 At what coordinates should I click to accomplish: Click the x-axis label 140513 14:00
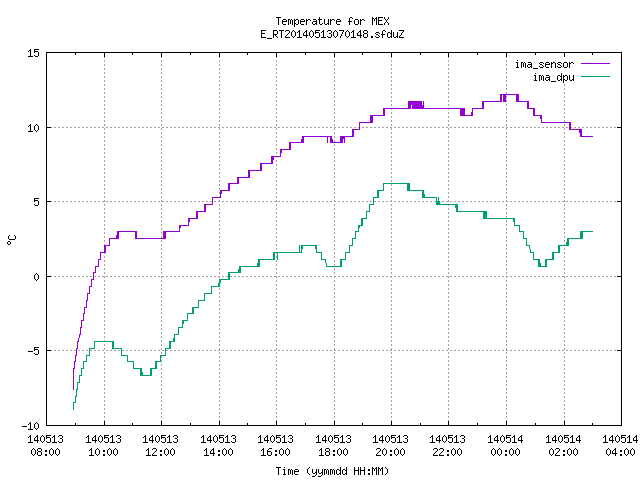coord(218,445)
